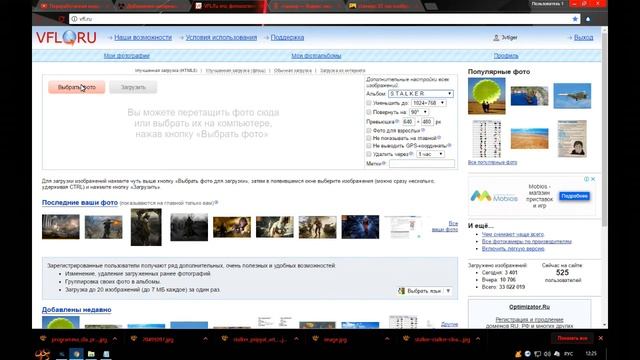The image size is (640, 360).
Task: Expand options arrow for stalker_pripyat download
Action: click(x=296, y=339)
